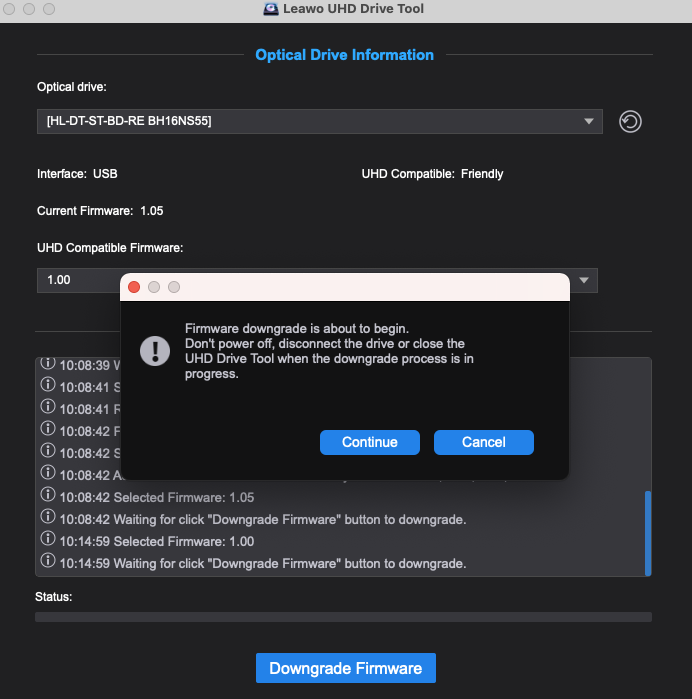Click the Status progress bar
692x699 pixels.
[x=343, y=617]
